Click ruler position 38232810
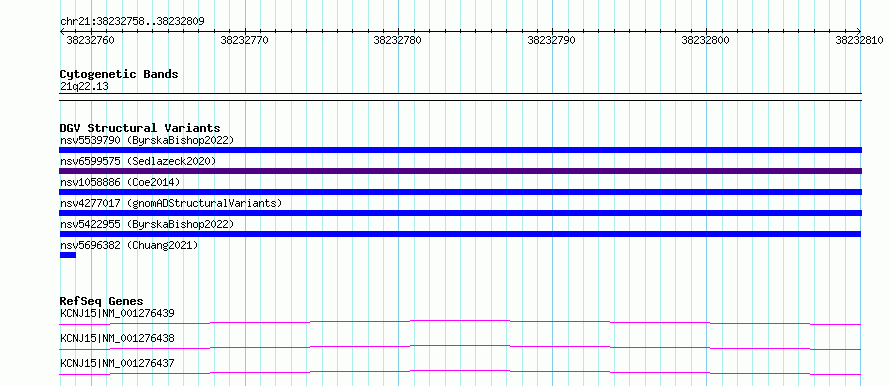Image resolution: width=890 pixels, height=386 pixels. (x=859, y=40)
